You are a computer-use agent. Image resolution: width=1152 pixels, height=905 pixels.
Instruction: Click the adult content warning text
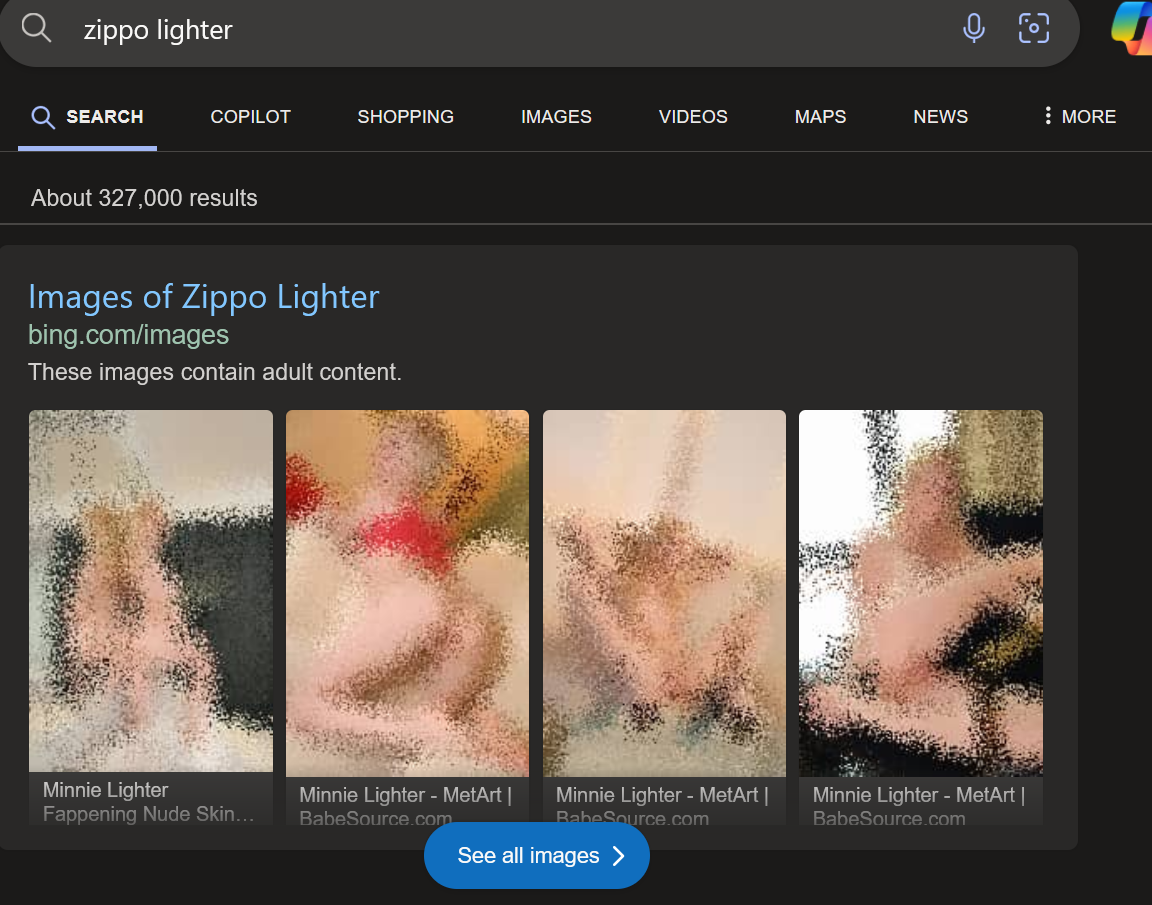[x=215, y=372]
